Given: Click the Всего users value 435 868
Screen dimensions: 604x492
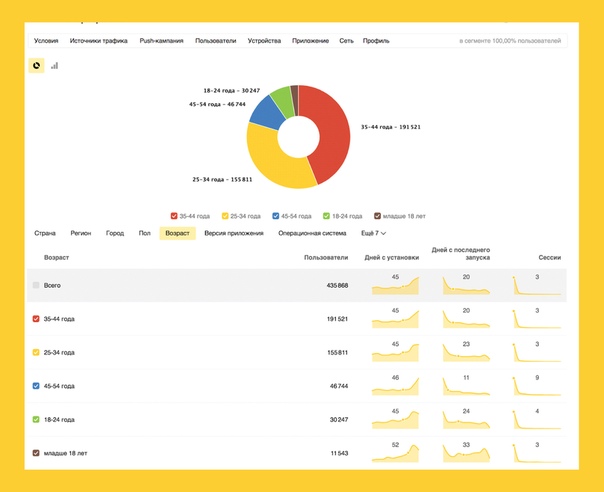Looking at the screenshot, I should (337, 285).
